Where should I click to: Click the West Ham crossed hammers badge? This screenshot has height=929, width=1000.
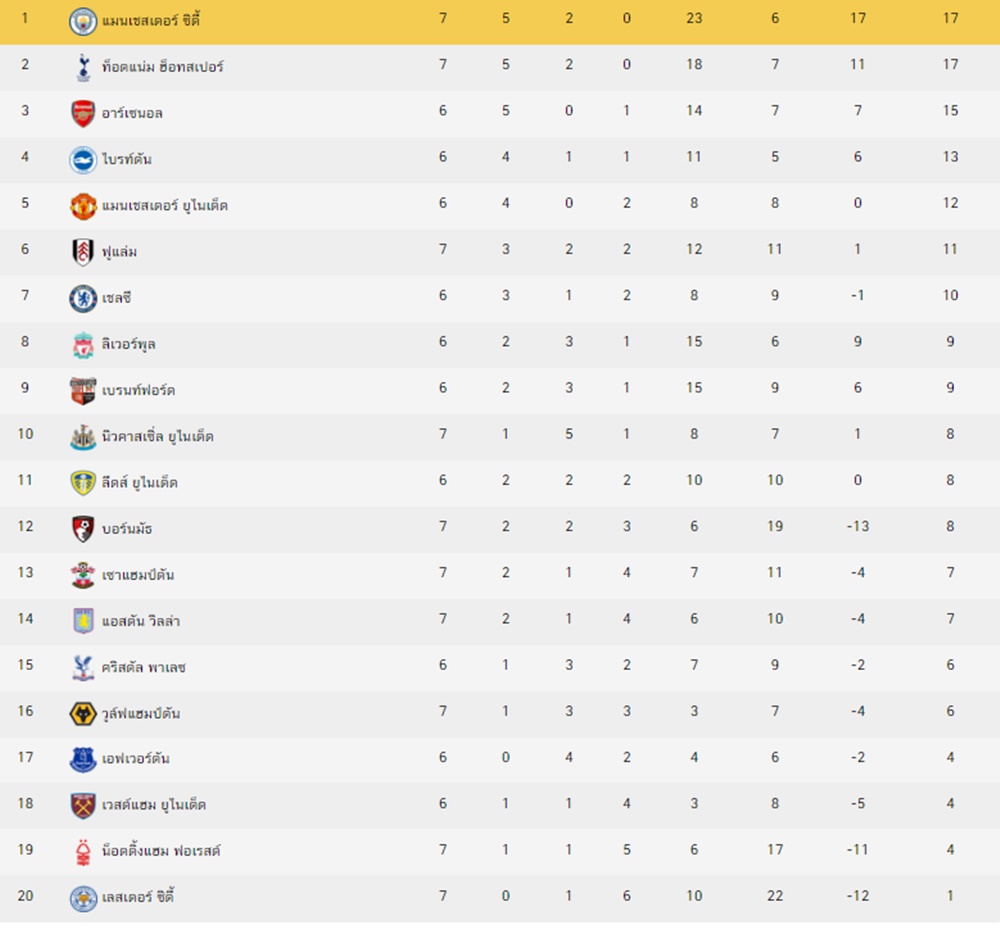[83, 806]
